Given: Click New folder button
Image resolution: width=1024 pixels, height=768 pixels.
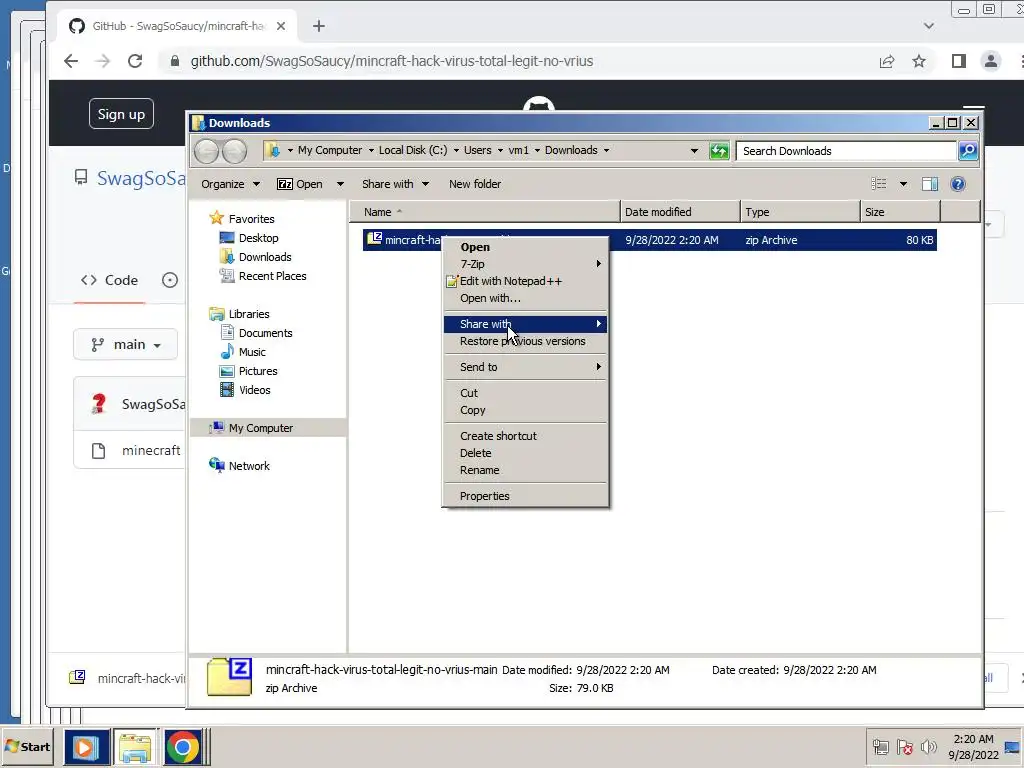Looking at the screenshot, I should [475, 184].
